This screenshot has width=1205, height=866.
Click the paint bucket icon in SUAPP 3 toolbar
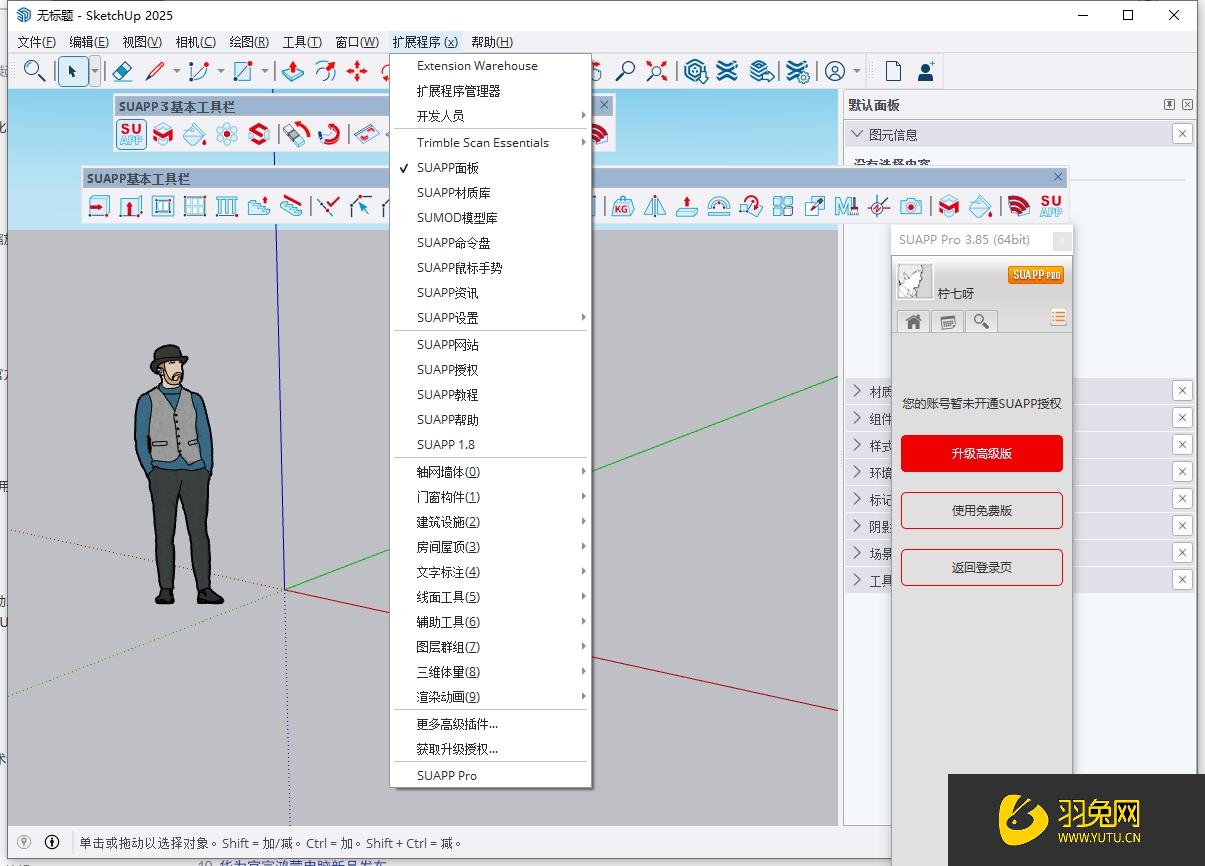pos(195,134)
